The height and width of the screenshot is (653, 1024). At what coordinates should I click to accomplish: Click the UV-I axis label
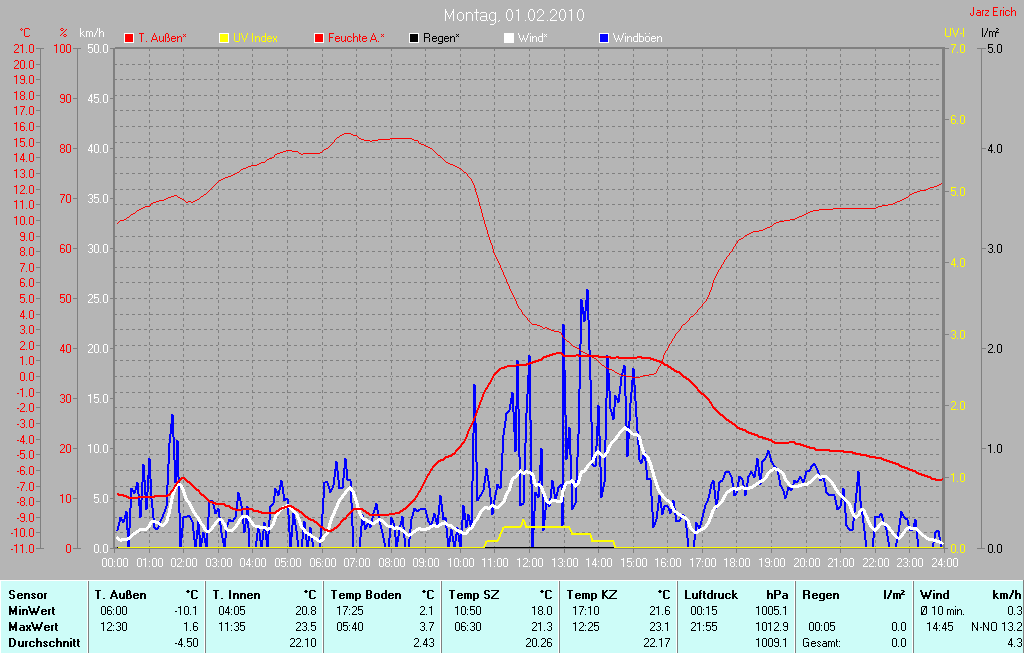(x=955, y=33)
